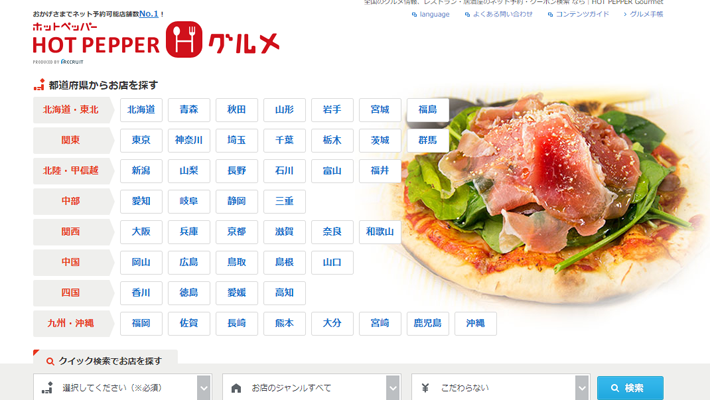Click the icon beside the language link
The width and height of the screenshot is (710, 400).
click(414, 14)
